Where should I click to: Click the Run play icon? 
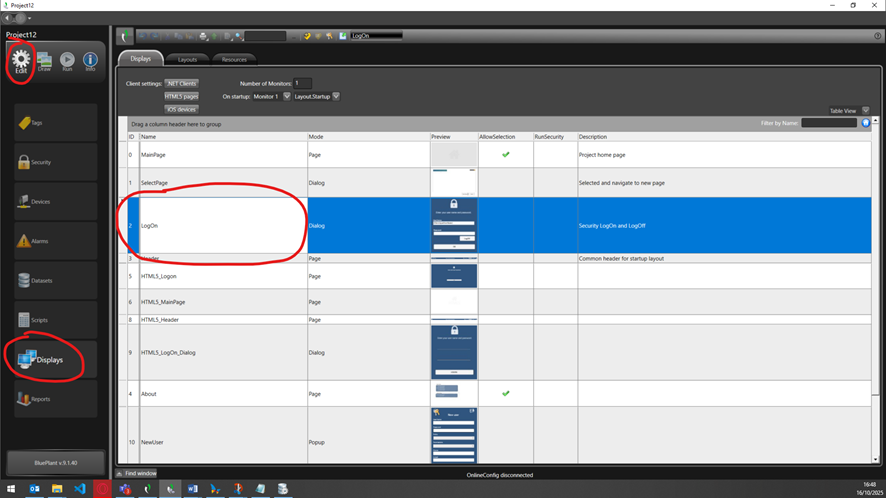click(x=67, y=61)
